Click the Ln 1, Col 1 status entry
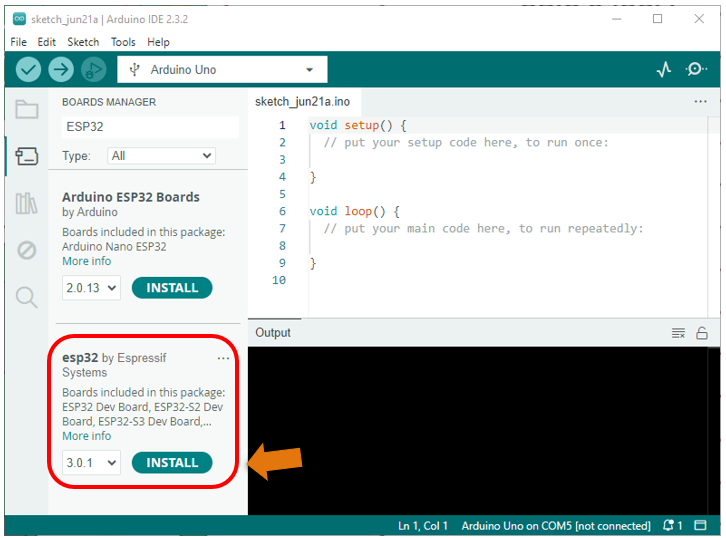The height and width of the screenshot is (538, 726). point(423,525)
